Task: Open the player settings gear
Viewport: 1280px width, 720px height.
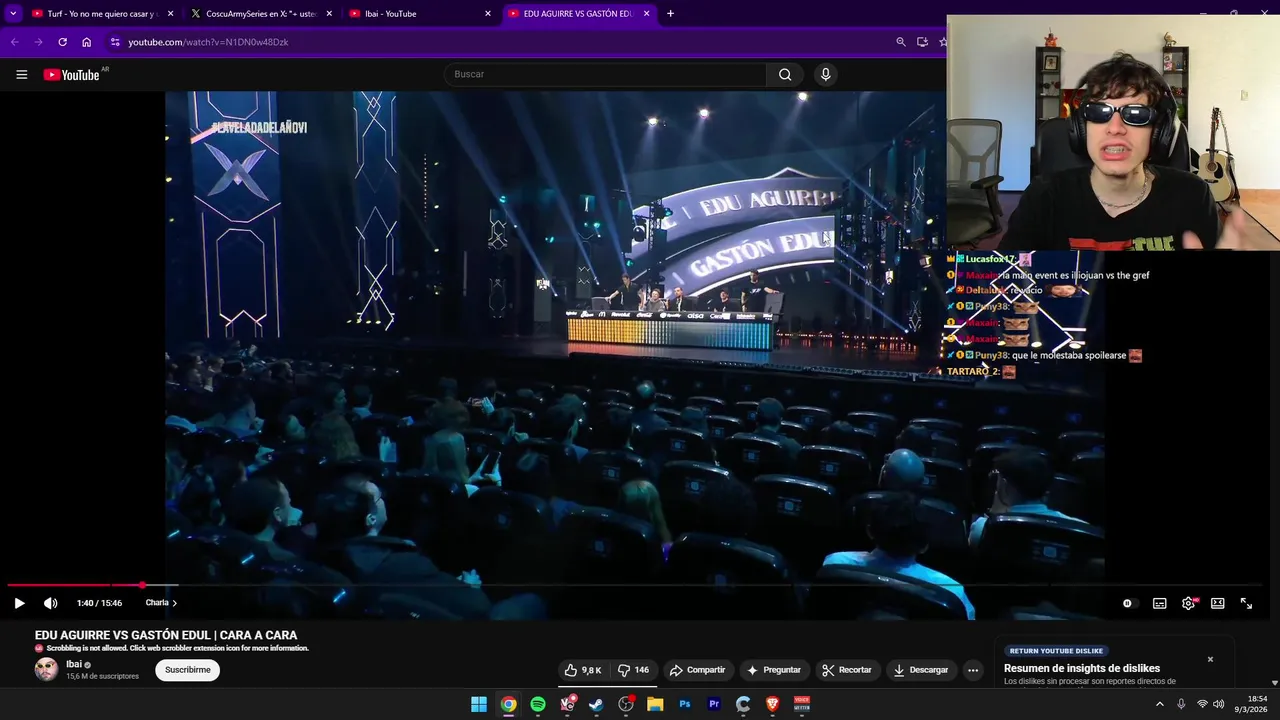Action: (x=1188, y=603)
